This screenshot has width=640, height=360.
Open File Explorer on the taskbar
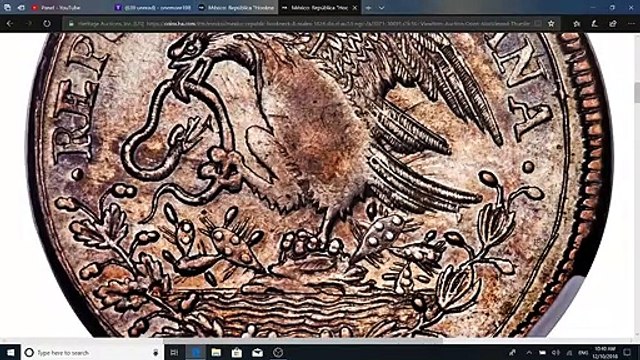tap(216, 352)
